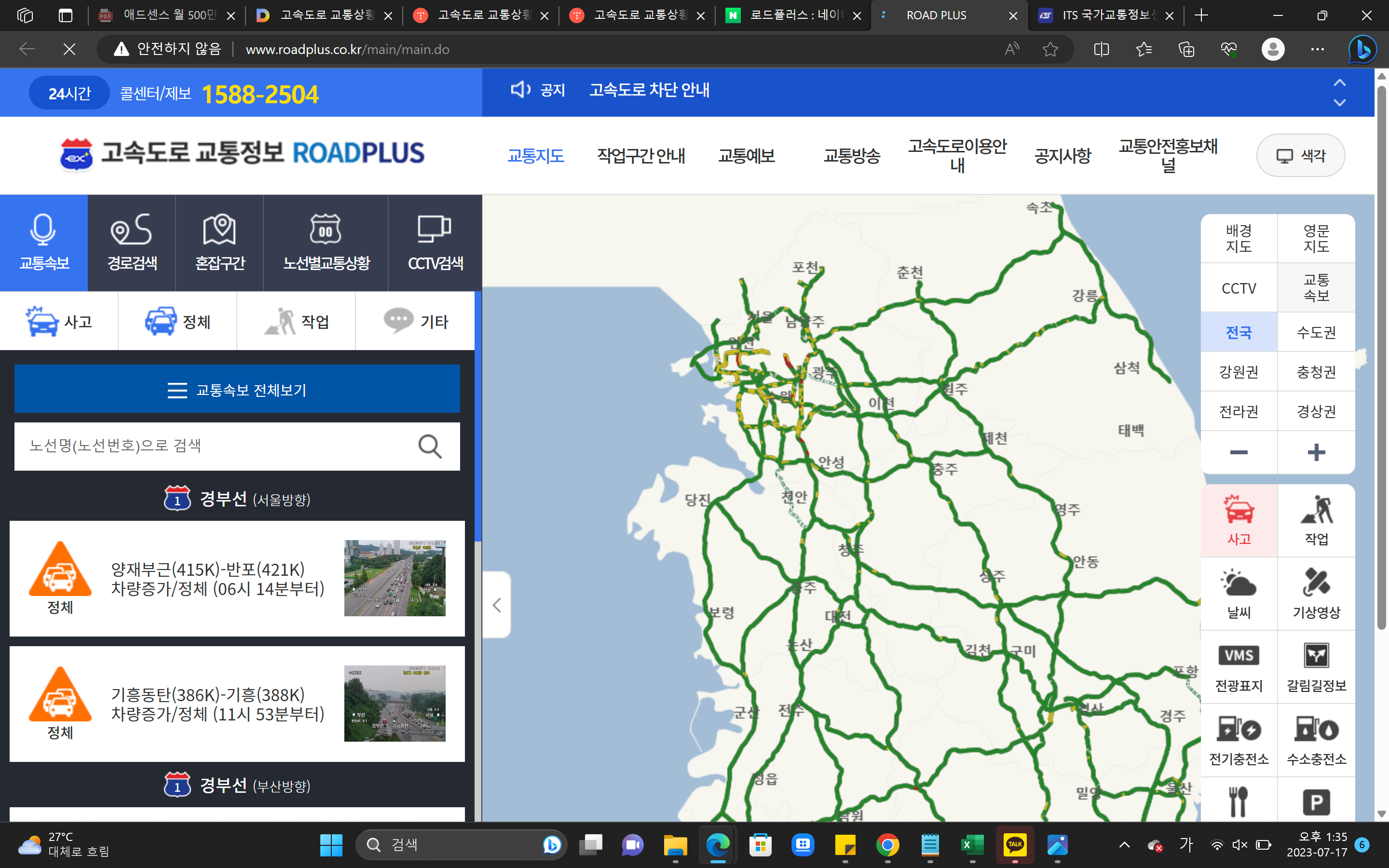Switch to the 정체 congestion filter tab
The width and height of the screenshot is (1389, 868).
click(178, 322)
